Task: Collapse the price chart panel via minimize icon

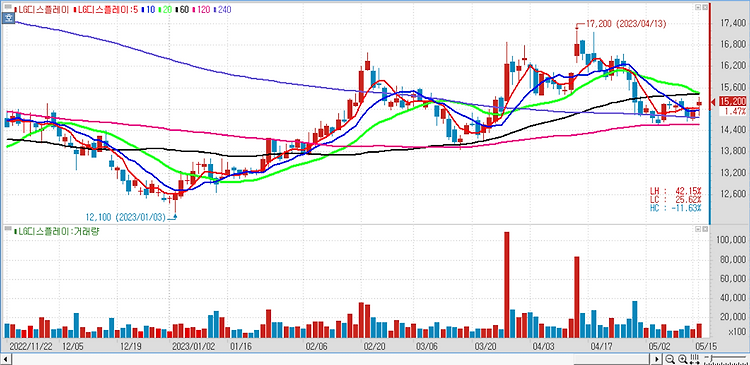Action: [x=697, y=8]
